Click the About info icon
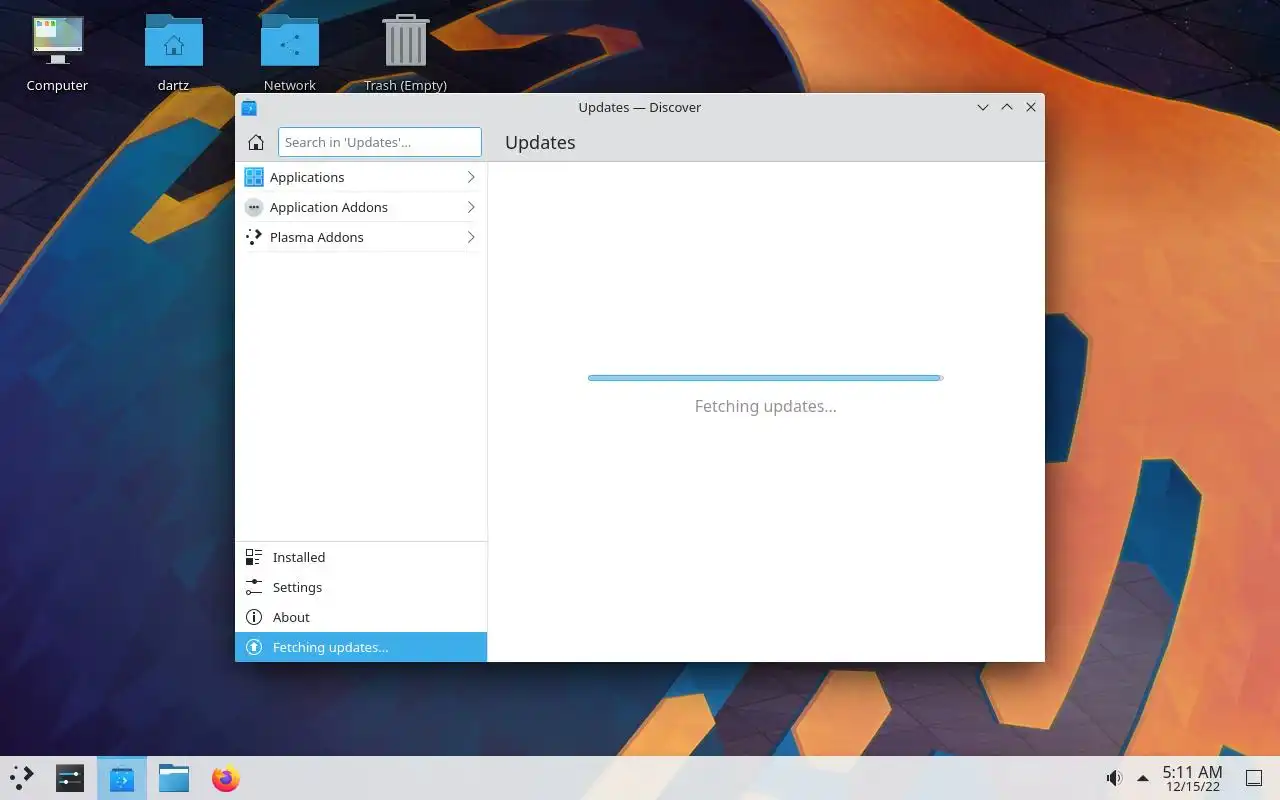This screenshot has width=1280, height=800. [254, 617]
